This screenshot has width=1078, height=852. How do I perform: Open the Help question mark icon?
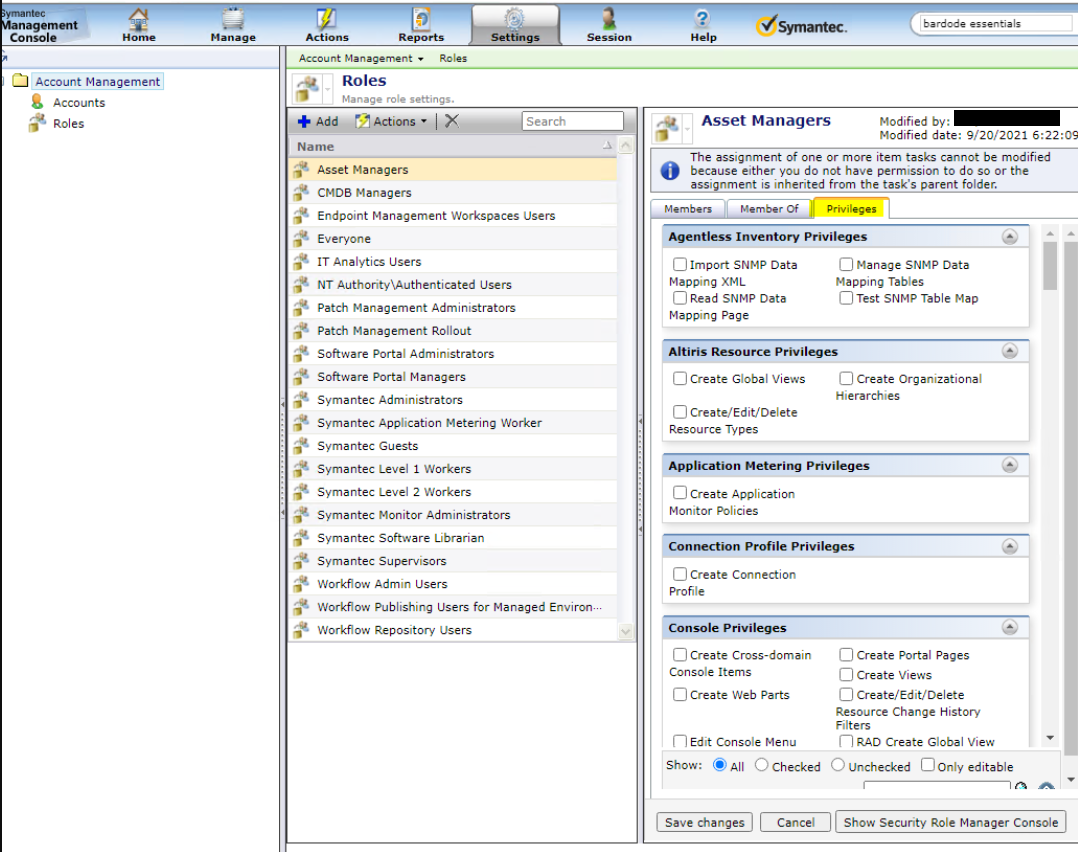(x=703, y=20)
